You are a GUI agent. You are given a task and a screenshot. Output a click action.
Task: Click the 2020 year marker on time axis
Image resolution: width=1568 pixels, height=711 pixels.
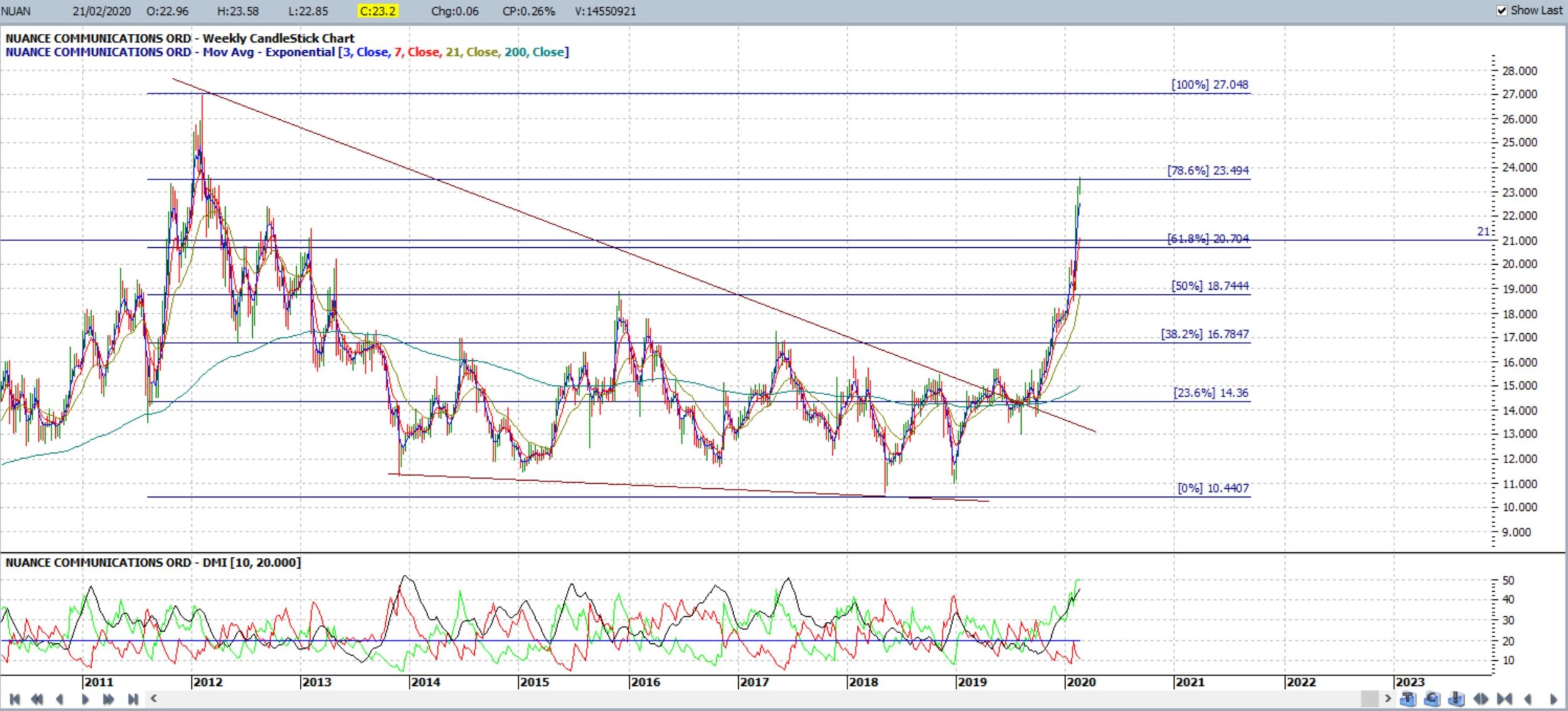click(1081, 682)
